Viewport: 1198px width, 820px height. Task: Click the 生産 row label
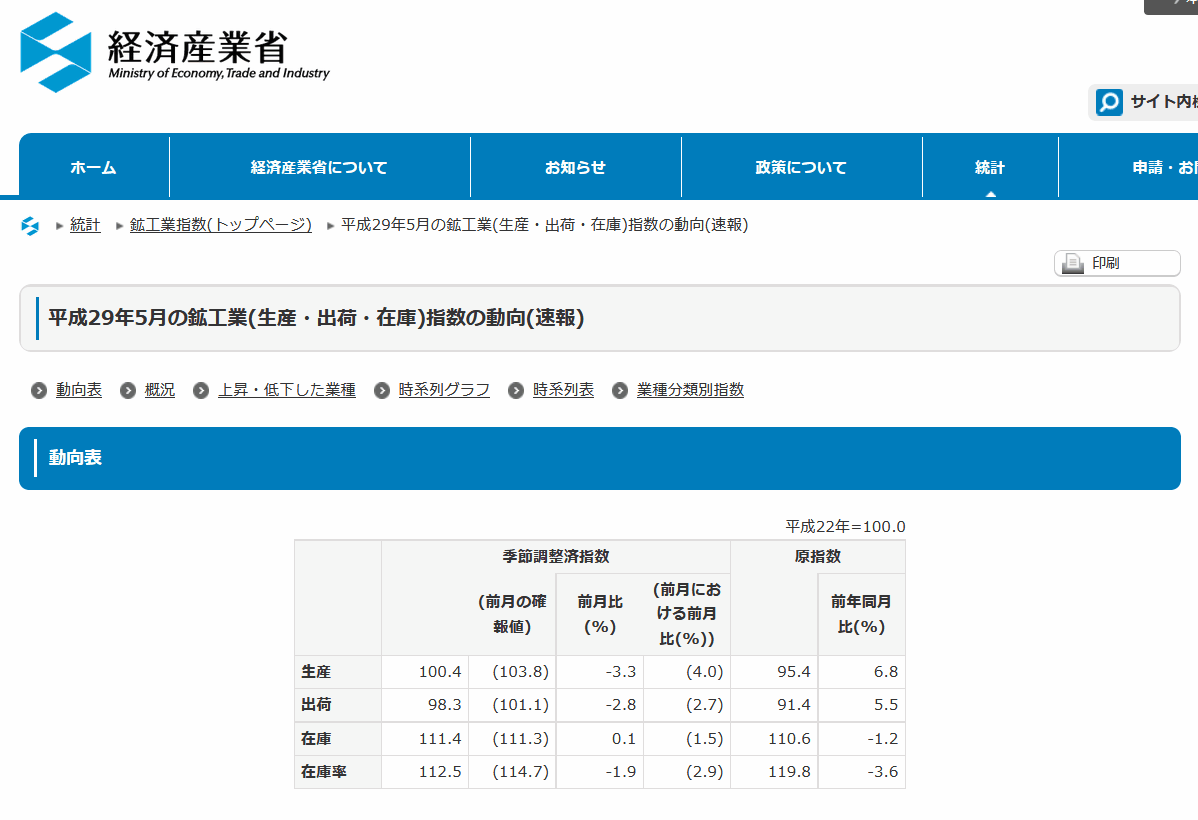click(x=316, y=672)
